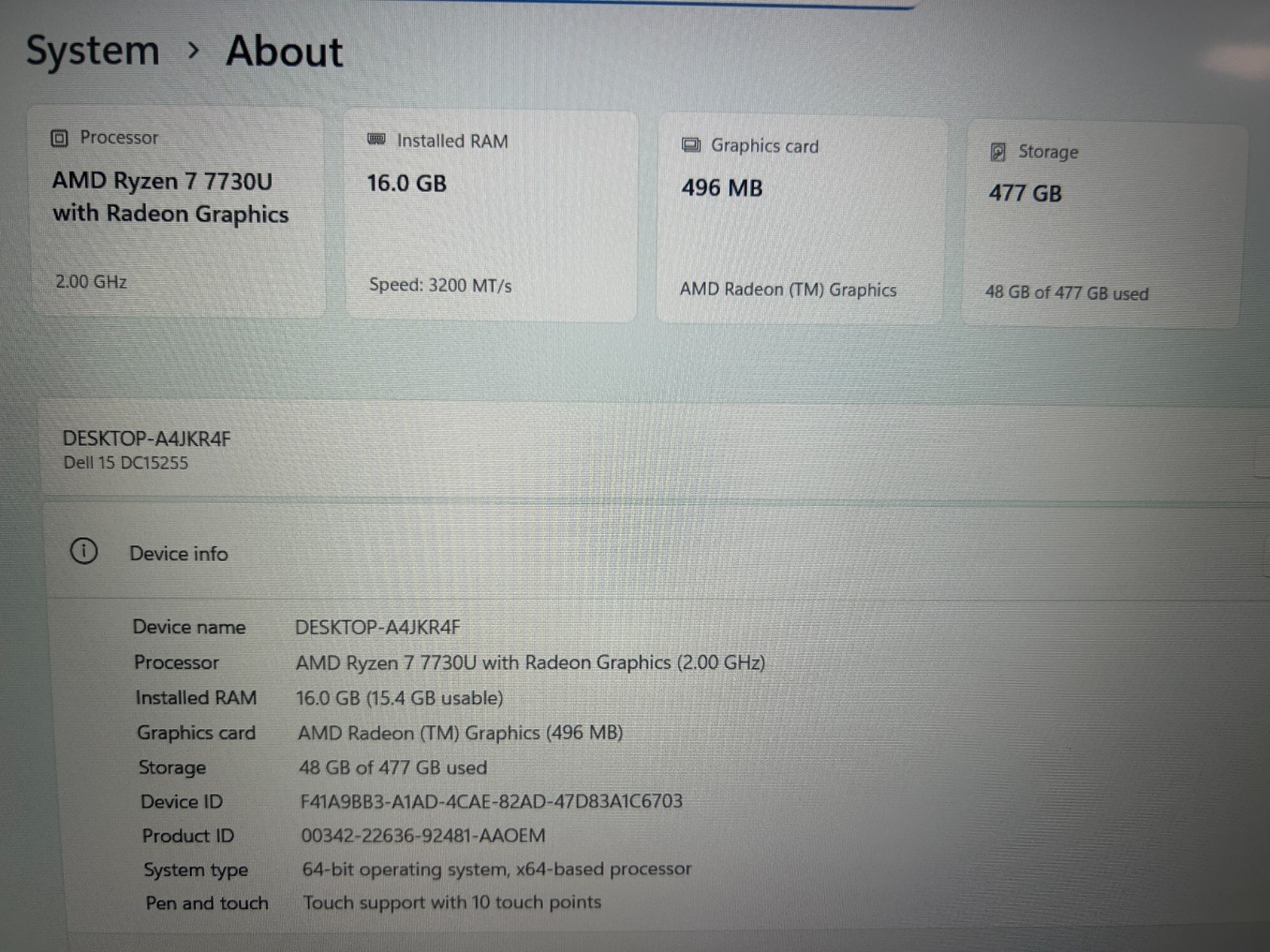Select the 16.0 GB (15.4 GB usable) value
The height and width of the screenshot is (952, 1270).
click(x=400, y=698)
